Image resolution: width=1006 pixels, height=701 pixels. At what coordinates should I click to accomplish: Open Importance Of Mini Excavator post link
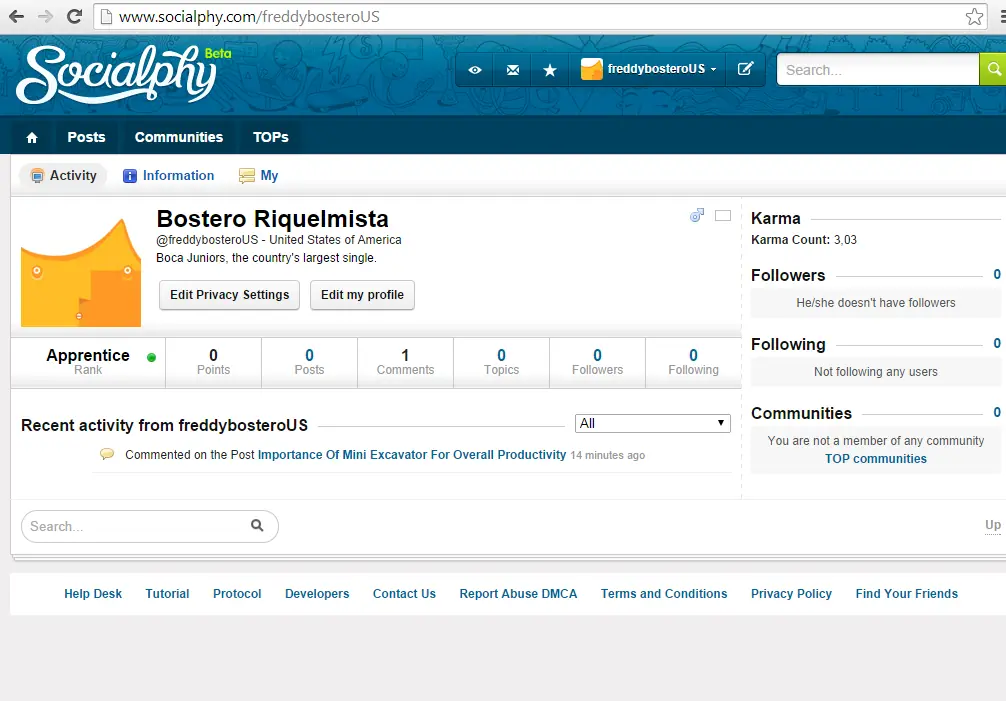coord(412,455)
